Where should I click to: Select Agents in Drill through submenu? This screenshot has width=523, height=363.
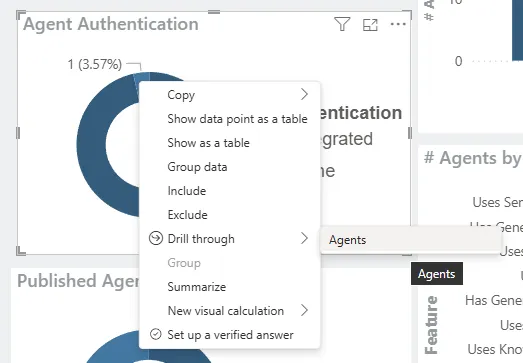pos(410,240)
